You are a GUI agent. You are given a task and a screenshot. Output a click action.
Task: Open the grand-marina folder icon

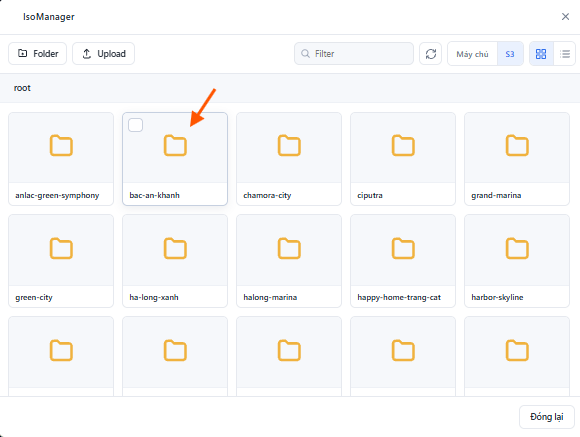[x=517, y=145]
